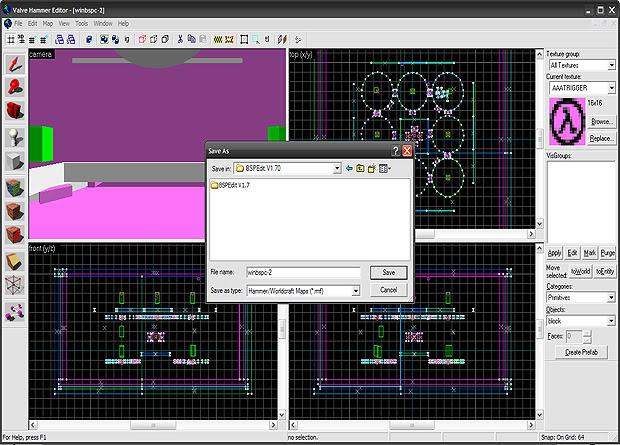Edit cordon bounds (orange striped icon)

[x=229, y=39]
